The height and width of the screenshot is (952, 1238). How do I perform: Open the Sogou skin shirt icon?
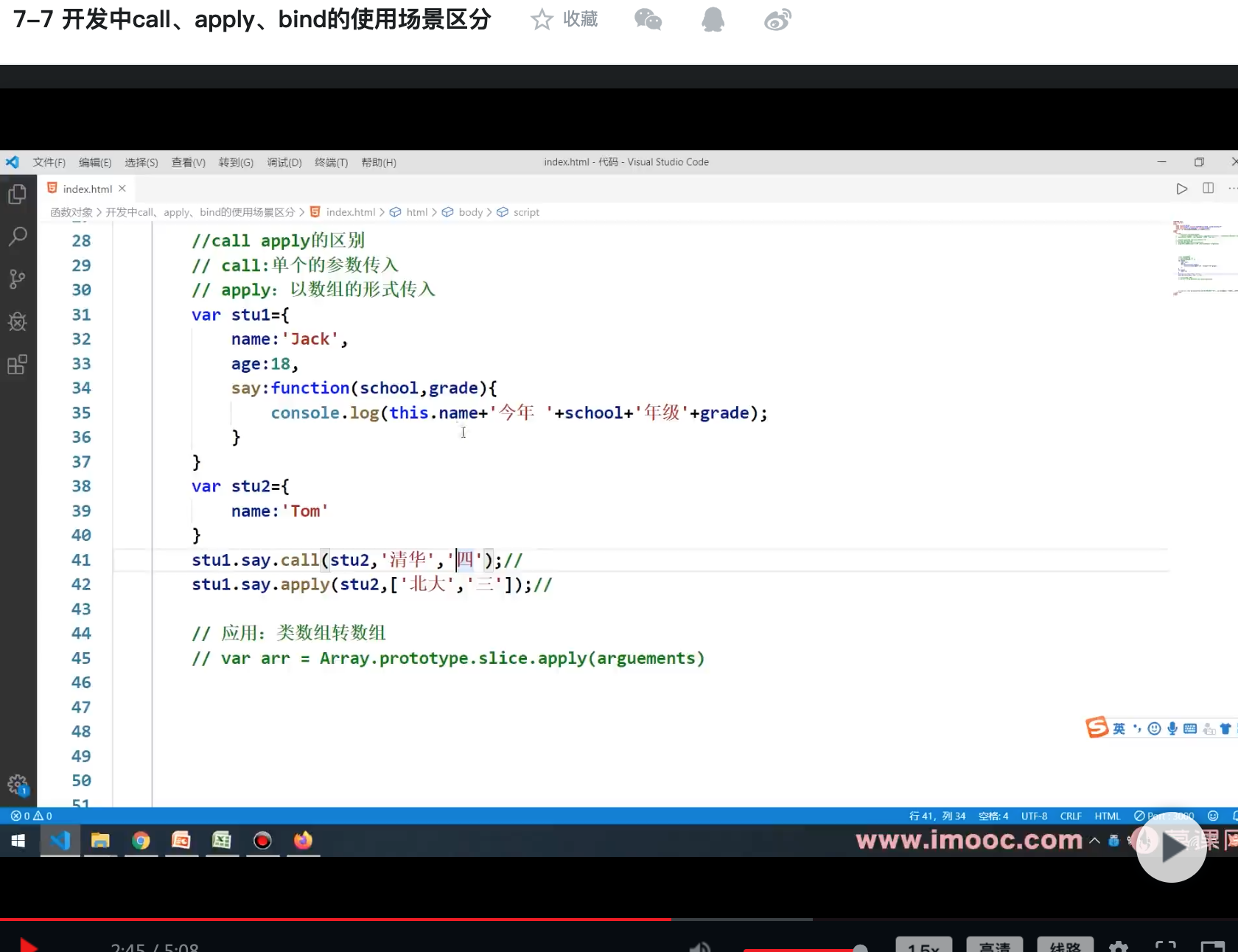(1225, 729)
